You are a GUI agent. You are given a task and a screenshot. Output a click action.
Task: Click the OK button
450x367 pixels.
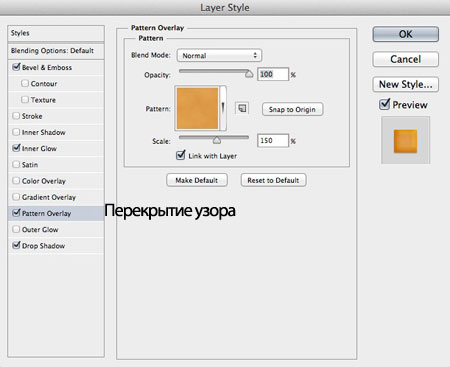click(405, 34)
